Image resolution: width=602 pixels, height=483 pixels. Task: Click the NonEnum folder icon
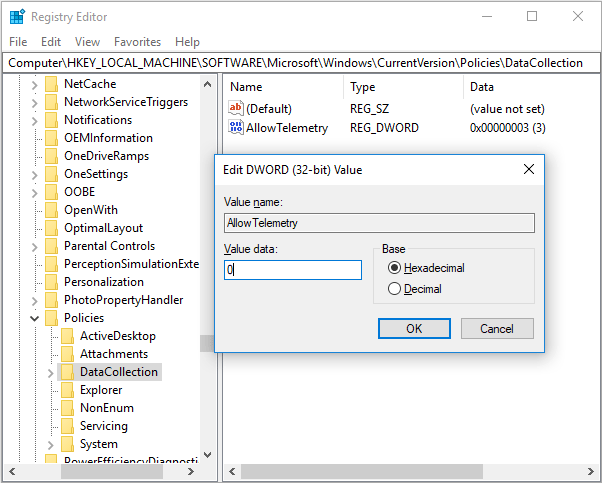(x=67, y=408)
